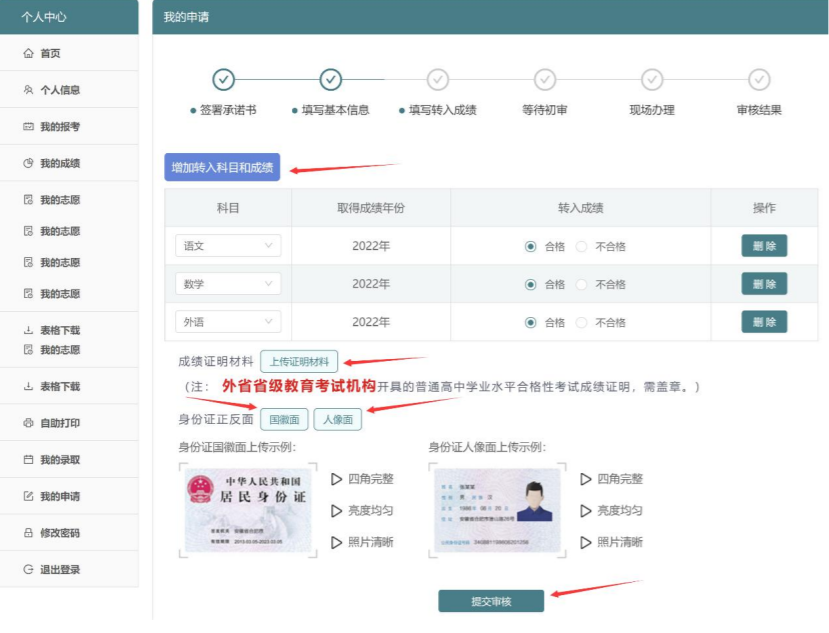The width and height of the screenshot is (829, 633).
Task: Select 不合格 for the 语文 row
Action: click(x=582, y=246)
